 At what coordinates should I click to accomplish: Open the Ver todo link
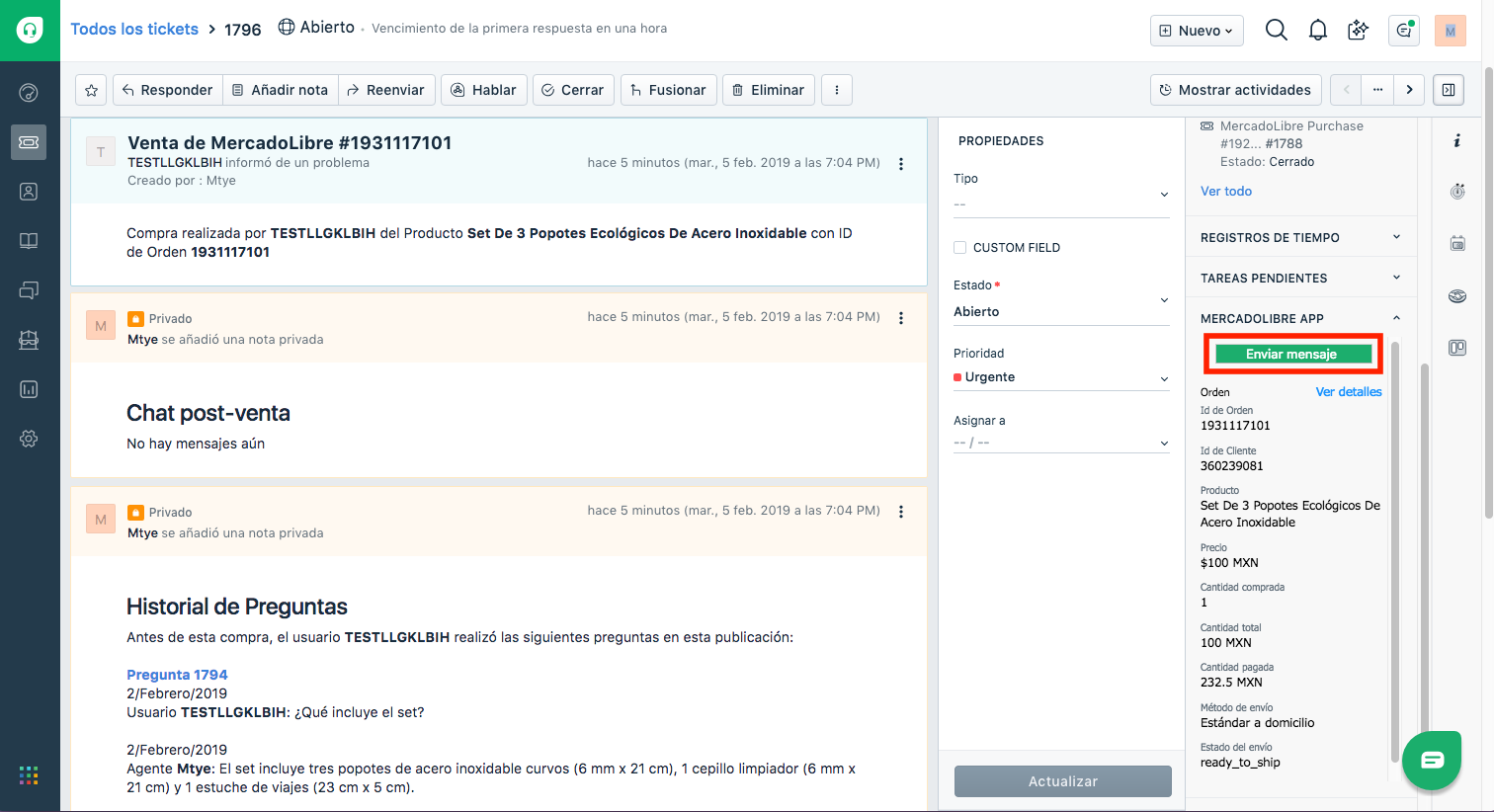[x=1226, y=192]
